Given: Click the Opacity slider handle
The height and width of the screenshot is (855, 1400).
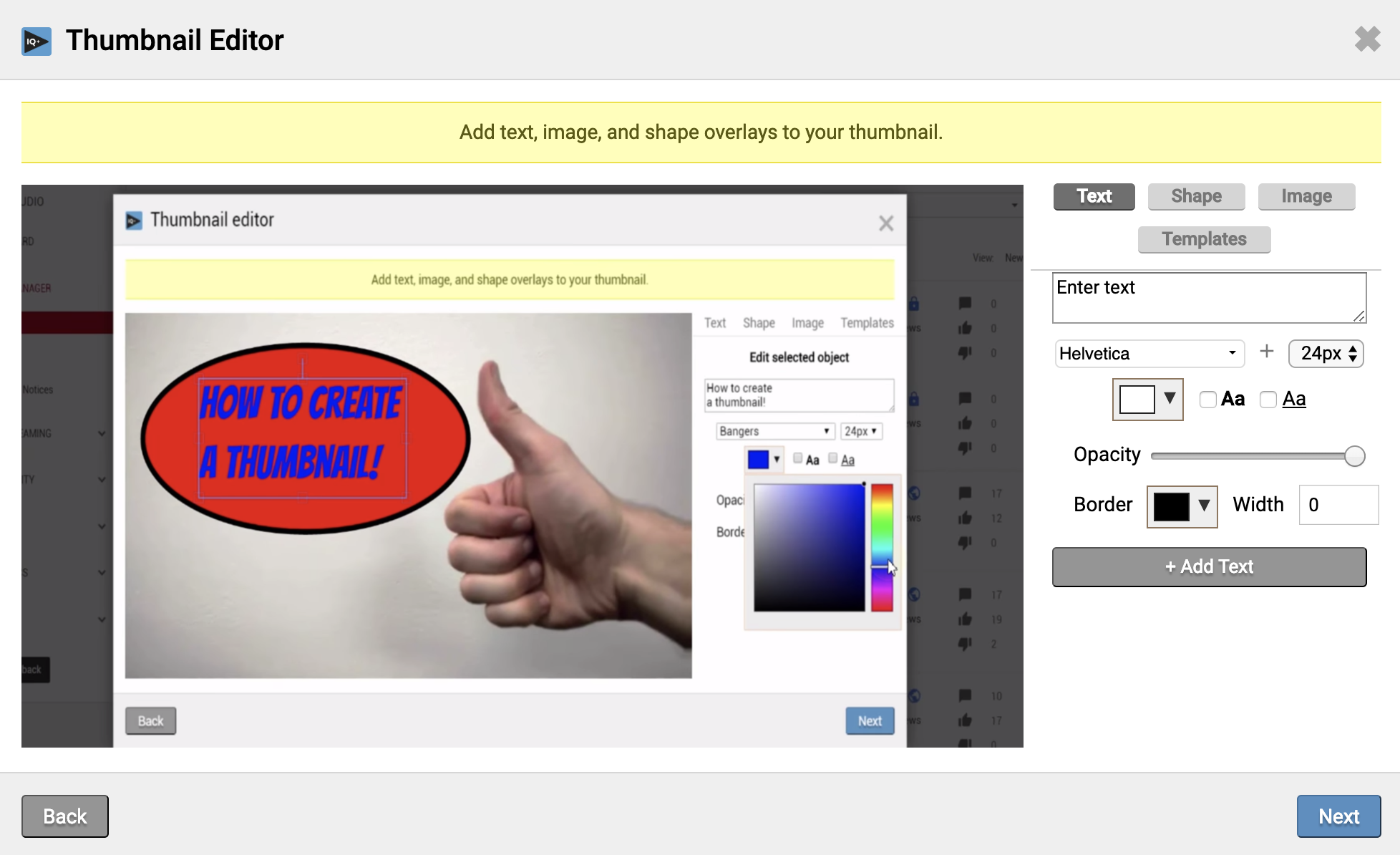Looking at the screenshot, I should 1354,455.
